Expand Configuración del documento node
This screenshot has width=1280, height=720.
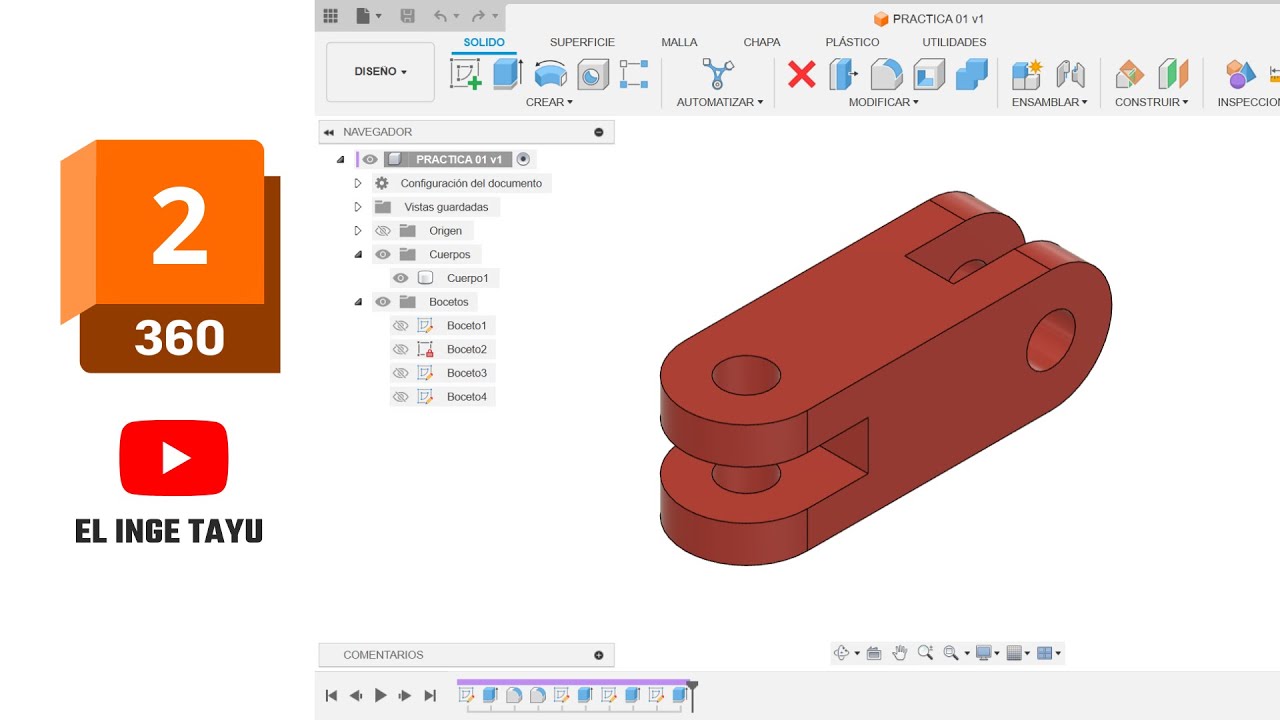[358, 183]
